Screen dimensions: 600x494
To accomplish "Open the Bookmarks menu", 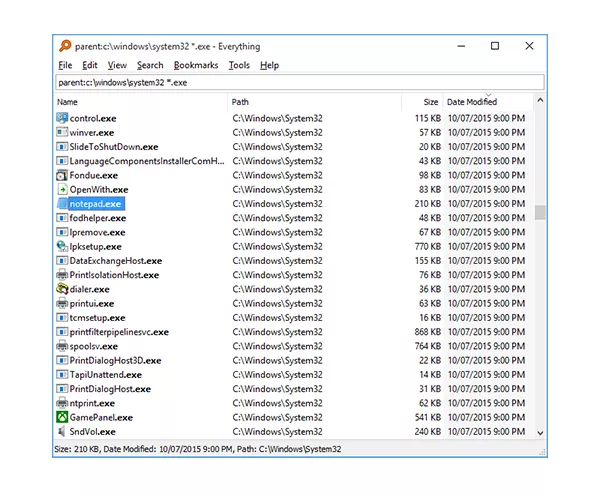I will point(196,65).
